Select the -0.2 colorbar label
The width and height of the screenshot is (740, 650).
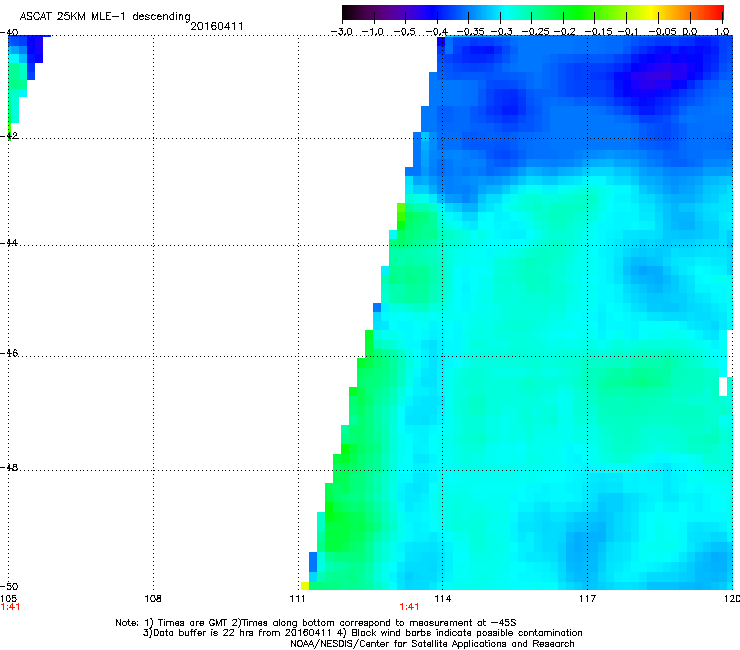pyautogui.click(x=564, y=32)
